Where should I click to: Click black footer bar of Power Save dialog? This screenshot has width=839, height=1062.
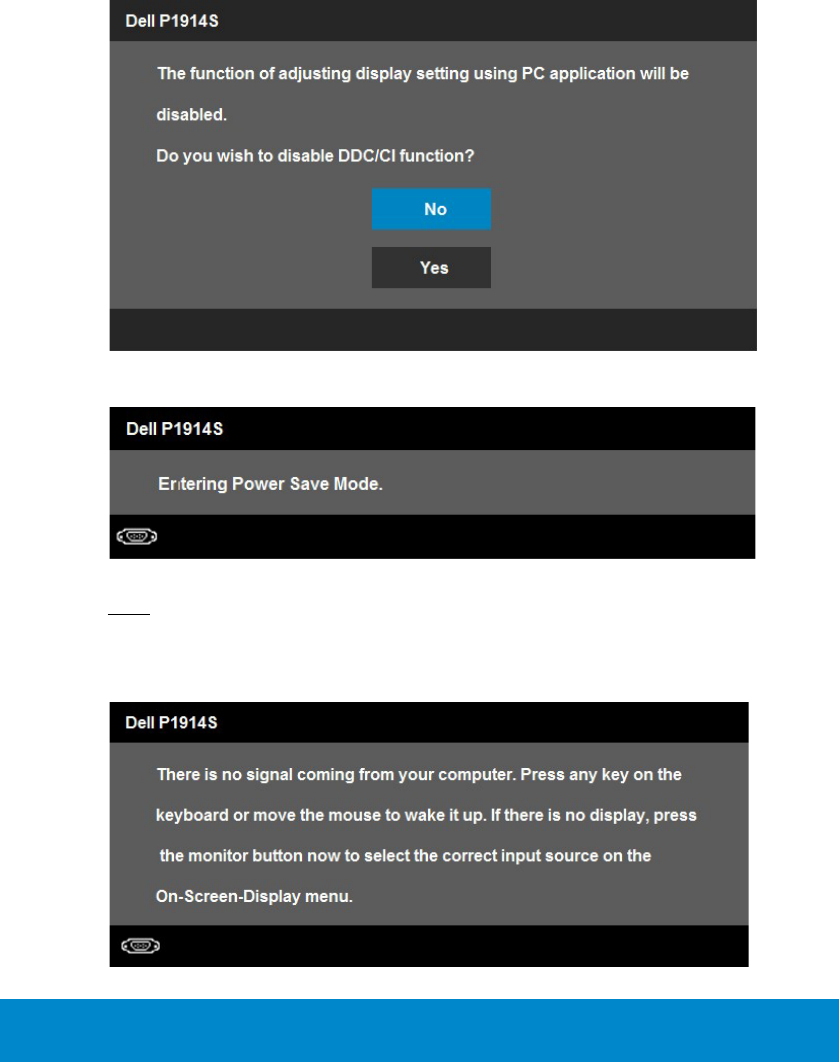click(x=450, y=537)
